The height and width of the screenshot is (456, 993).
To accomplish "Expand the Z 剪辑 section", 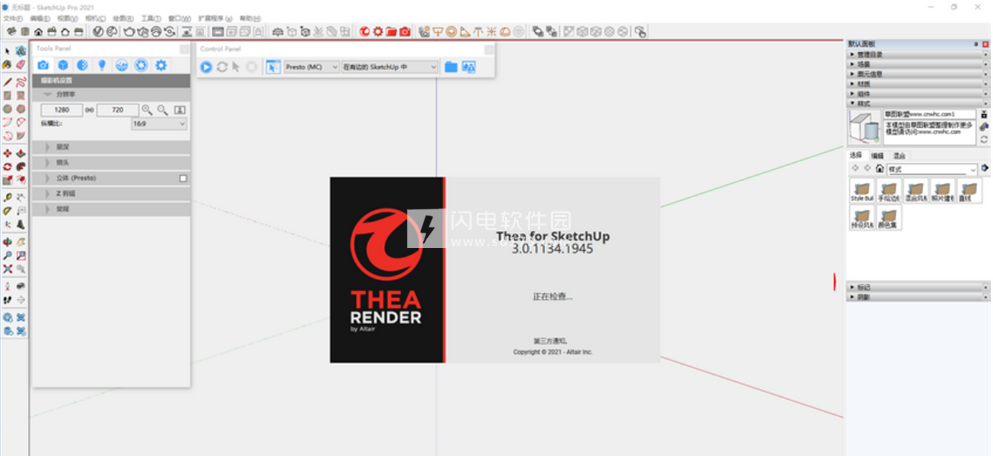I will [111, 194].
